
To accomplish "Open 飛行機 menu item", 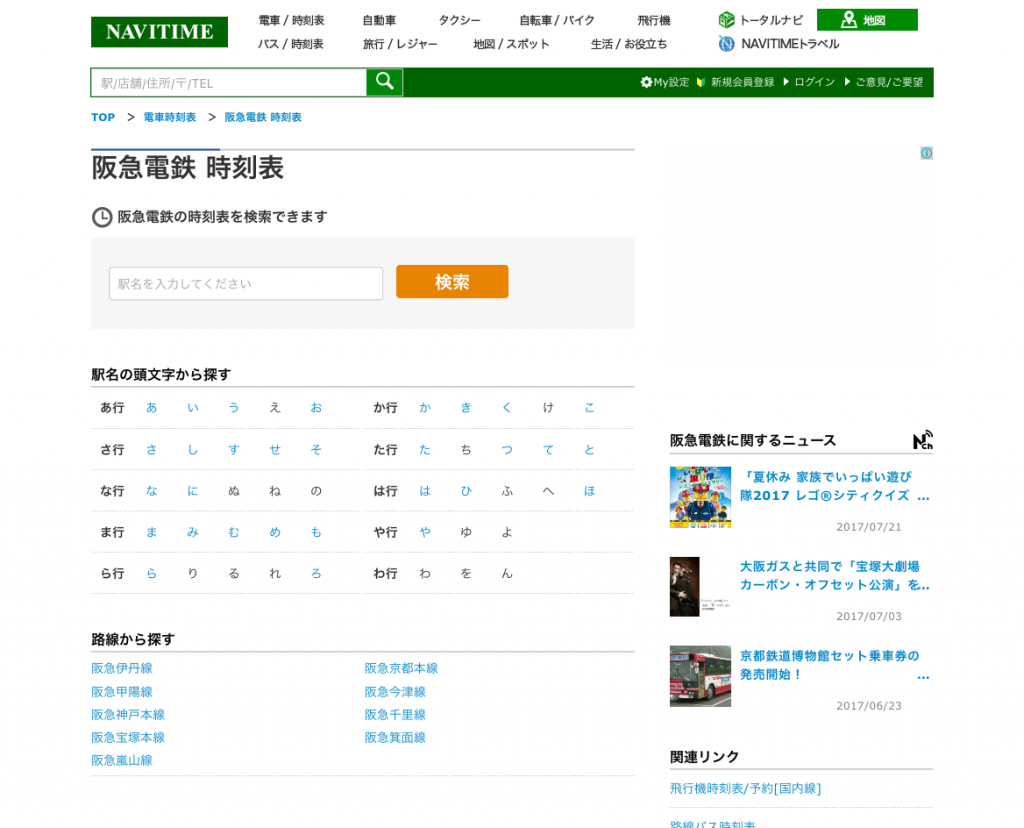I will (654, 20).
